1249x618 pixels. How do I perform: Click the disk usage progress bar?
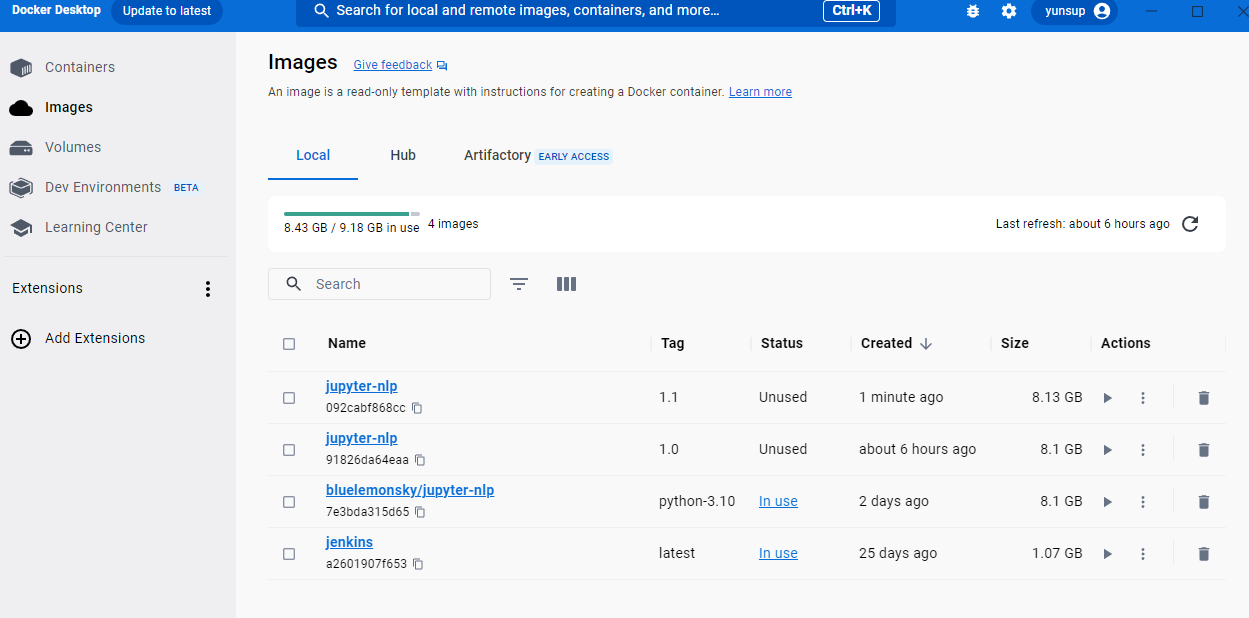point(352,214)
